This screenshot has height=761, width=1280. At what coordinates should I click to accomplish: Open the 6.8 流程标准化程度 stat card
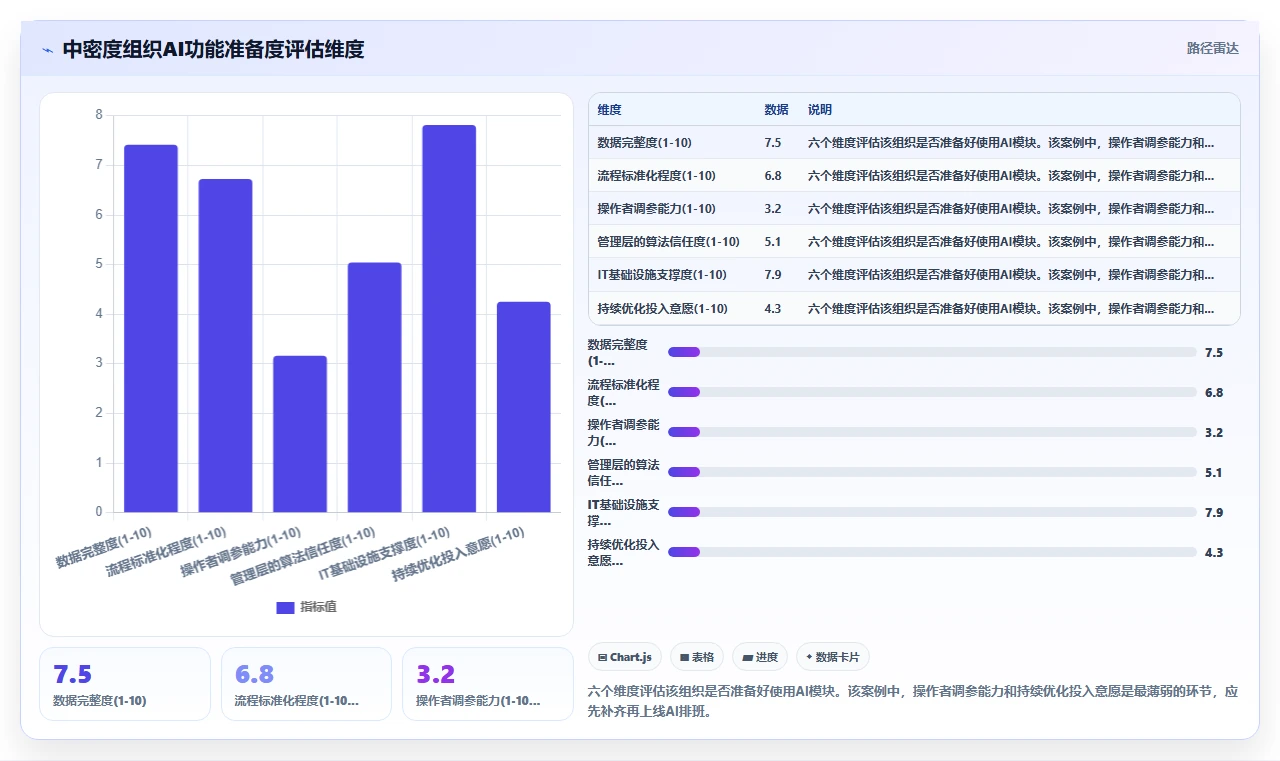pos(306,684)
